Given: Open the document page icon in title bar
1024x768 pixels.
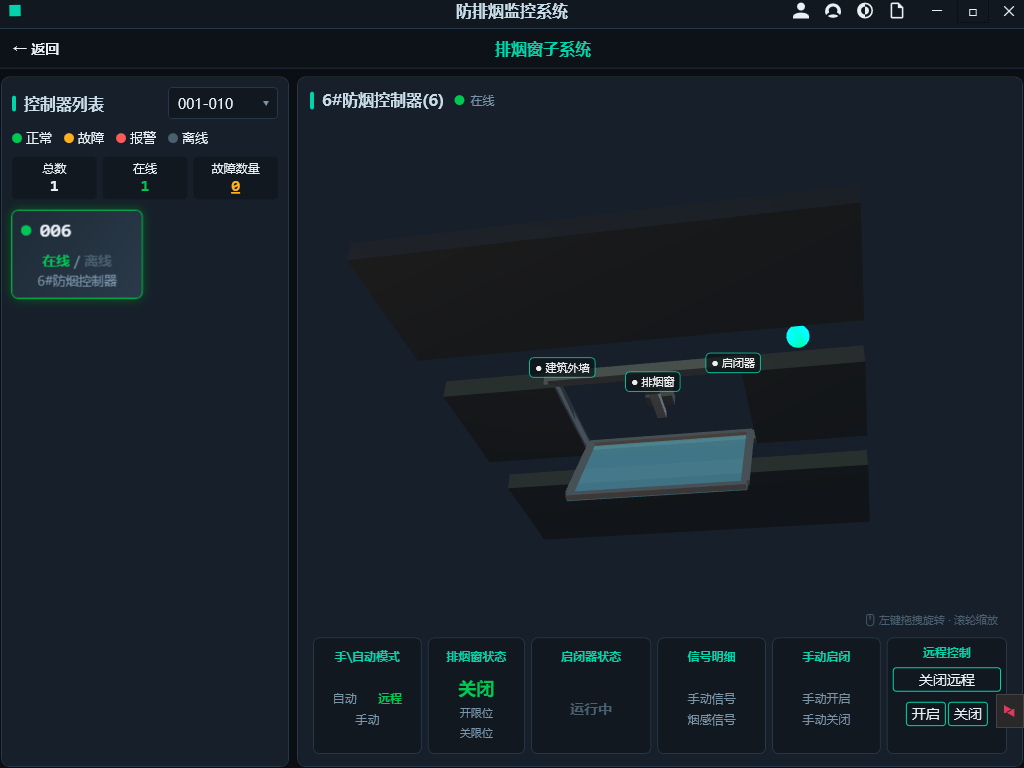Looking at the screenshot, I should click(897, 11).
